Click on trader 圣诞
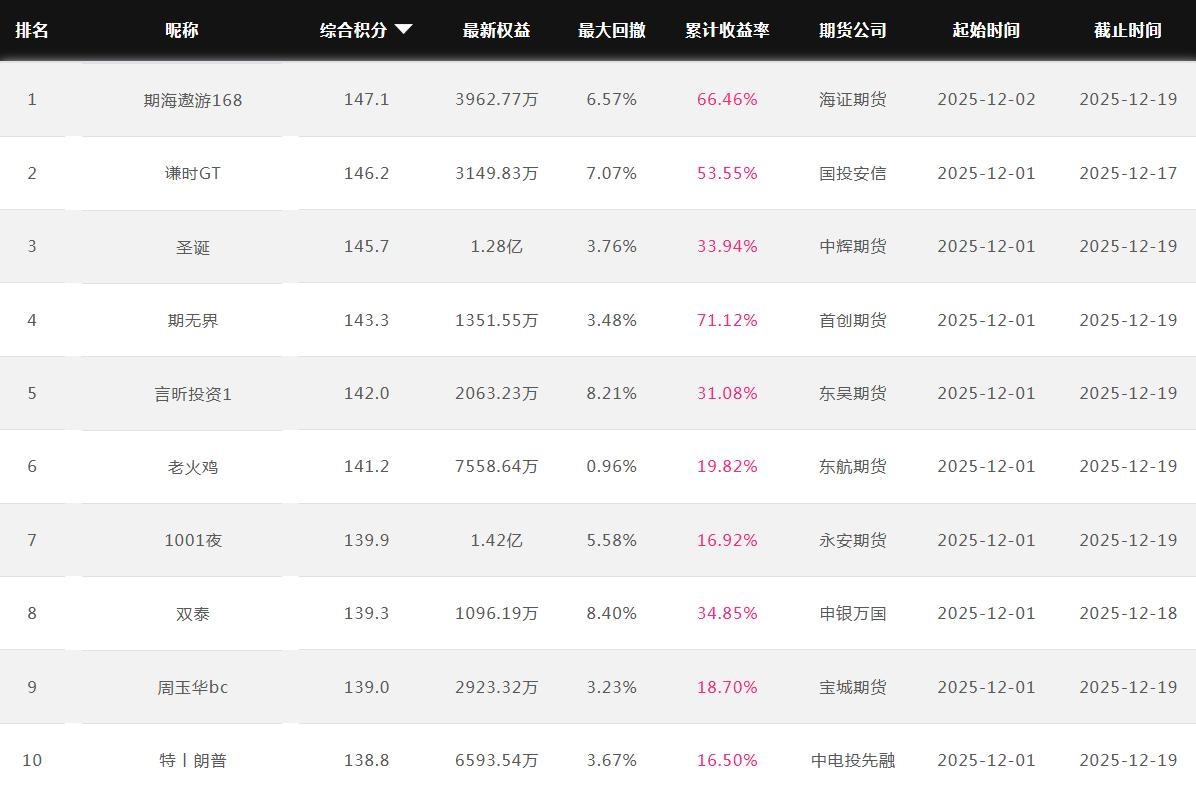 [193, 247]
